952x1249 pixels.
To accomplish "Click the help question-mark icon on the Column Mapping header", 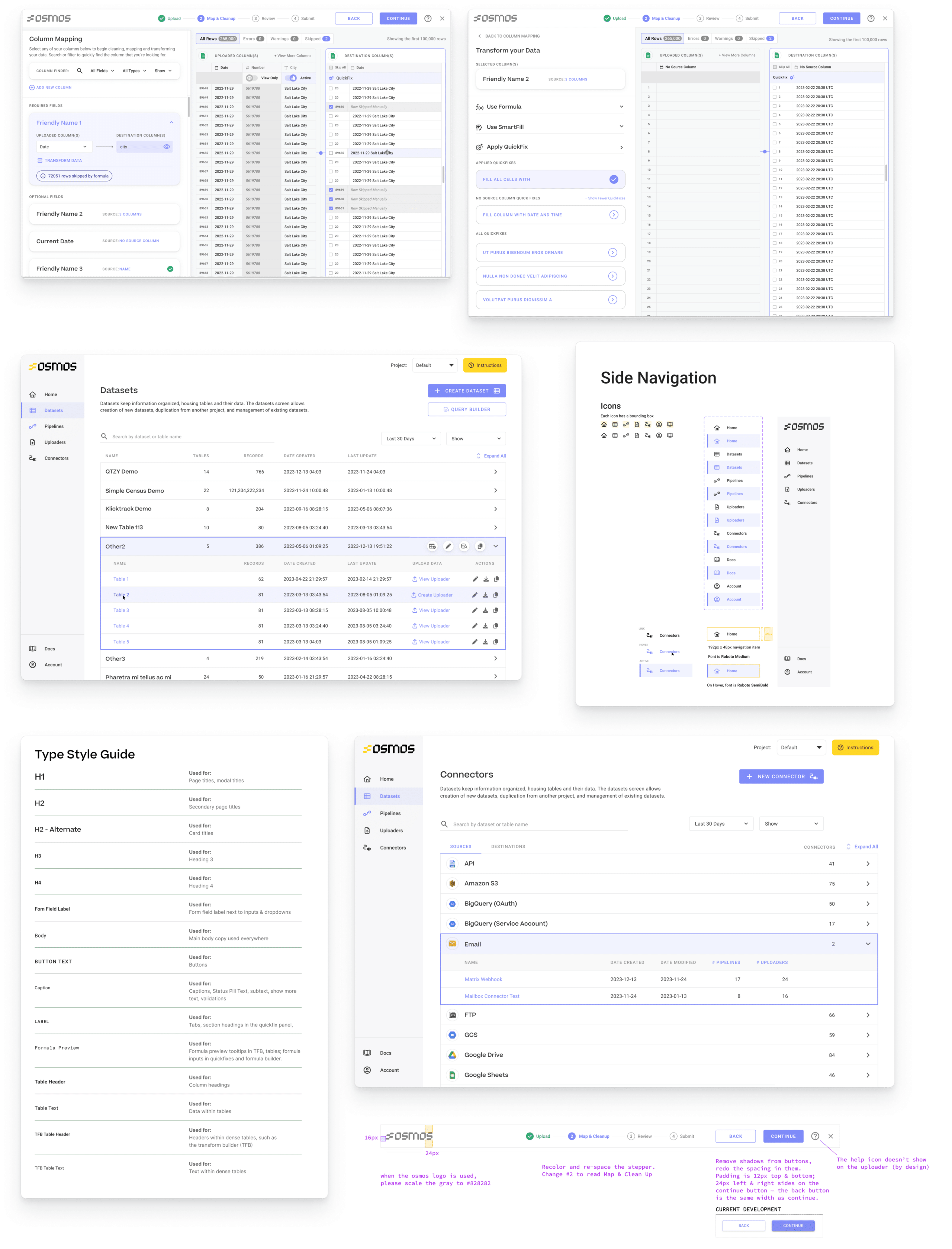I will click(x=428, y=19).
